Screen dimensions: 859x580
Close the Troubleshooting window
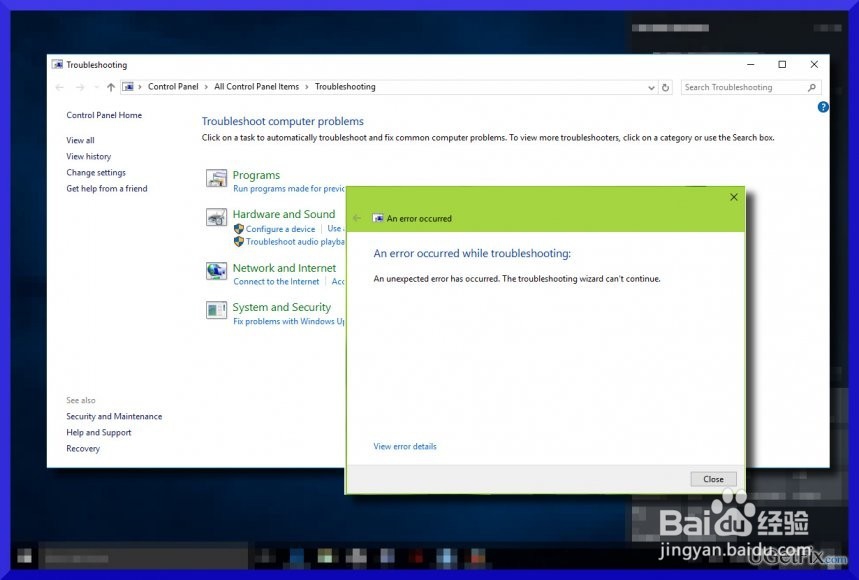tap(814, 65)
